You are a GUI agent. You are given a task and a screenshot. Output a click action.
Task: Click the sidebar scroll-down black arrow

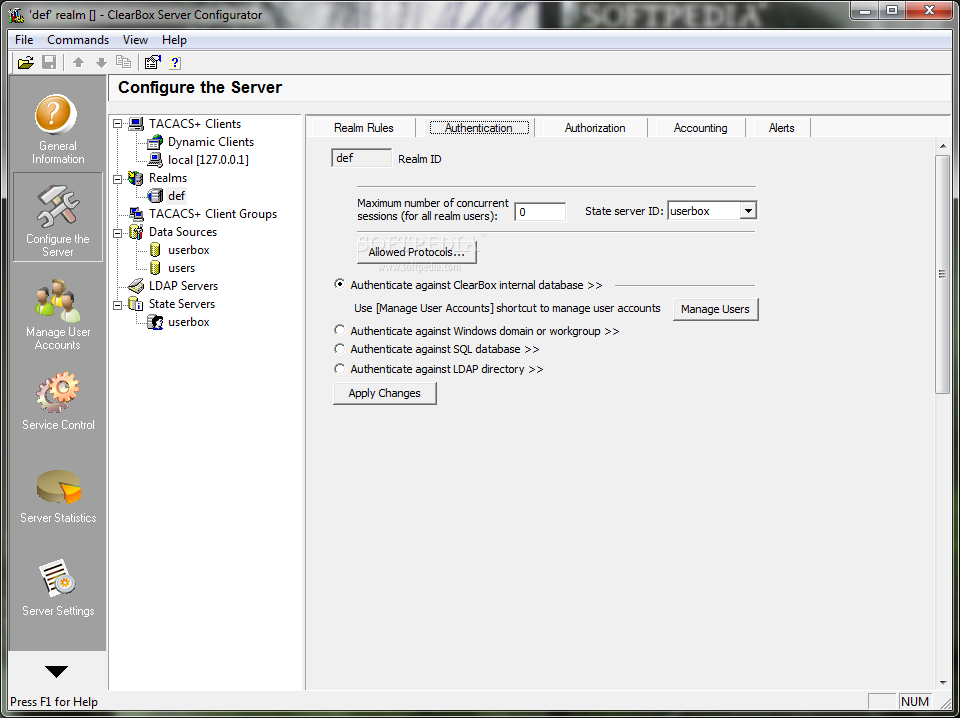point(57,671)
